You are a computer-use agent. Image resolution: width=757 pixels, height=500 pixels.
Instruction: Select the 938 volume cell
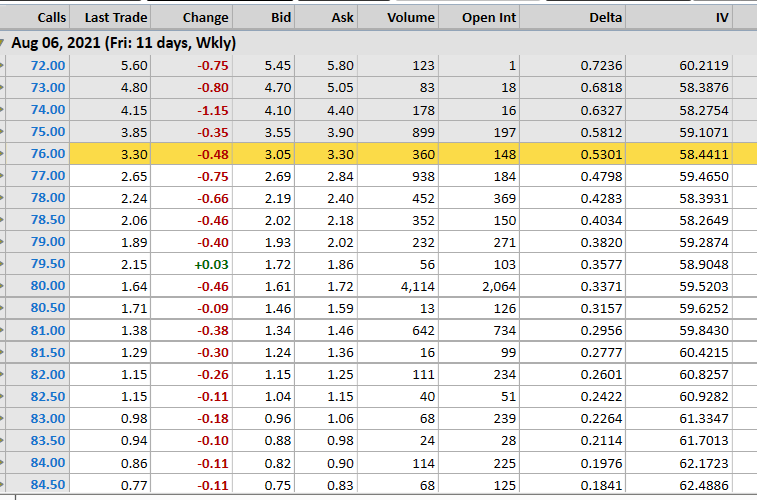423,177
